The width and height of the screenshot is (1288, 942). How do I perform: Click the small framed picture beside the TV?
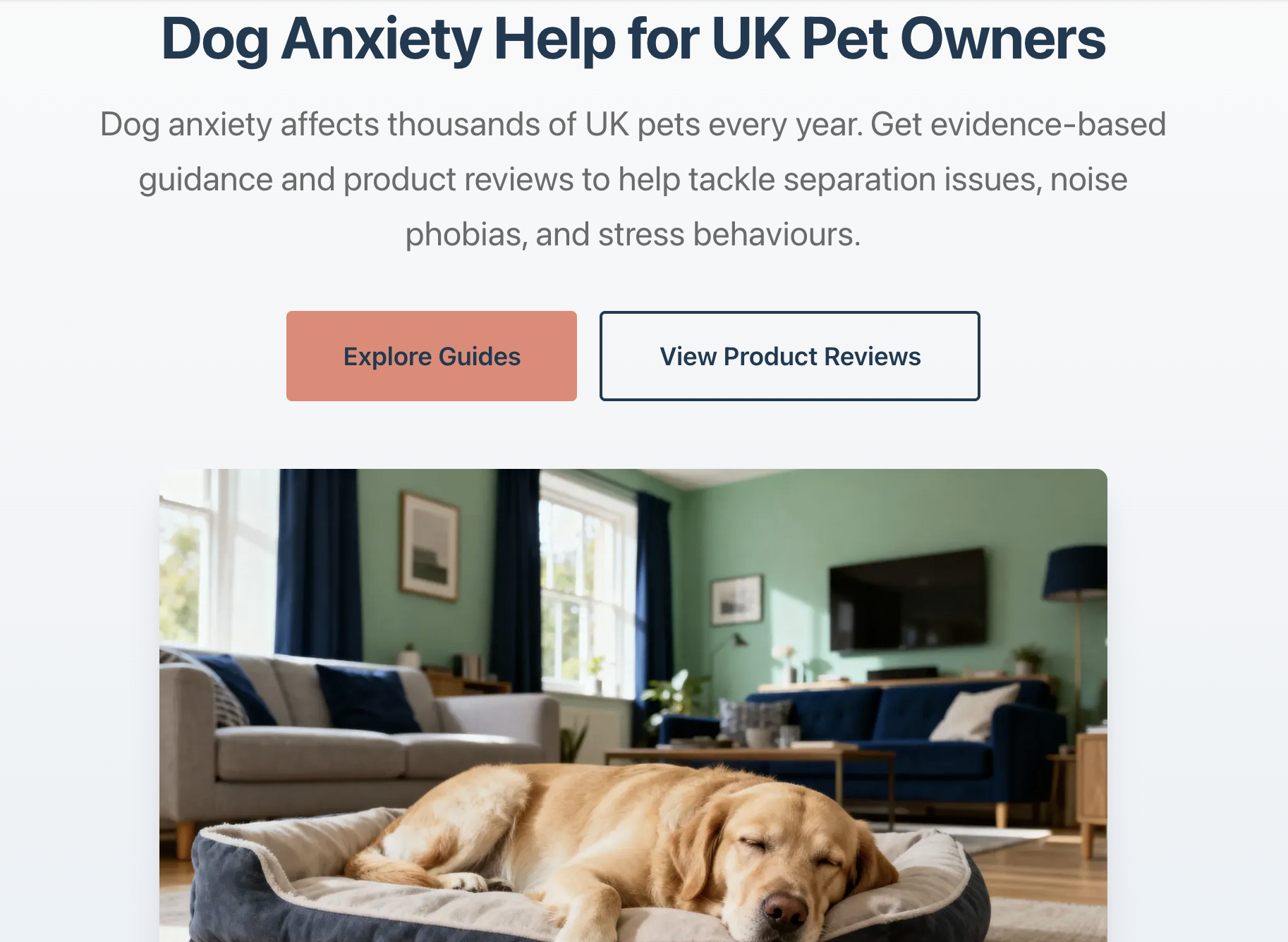736,600
